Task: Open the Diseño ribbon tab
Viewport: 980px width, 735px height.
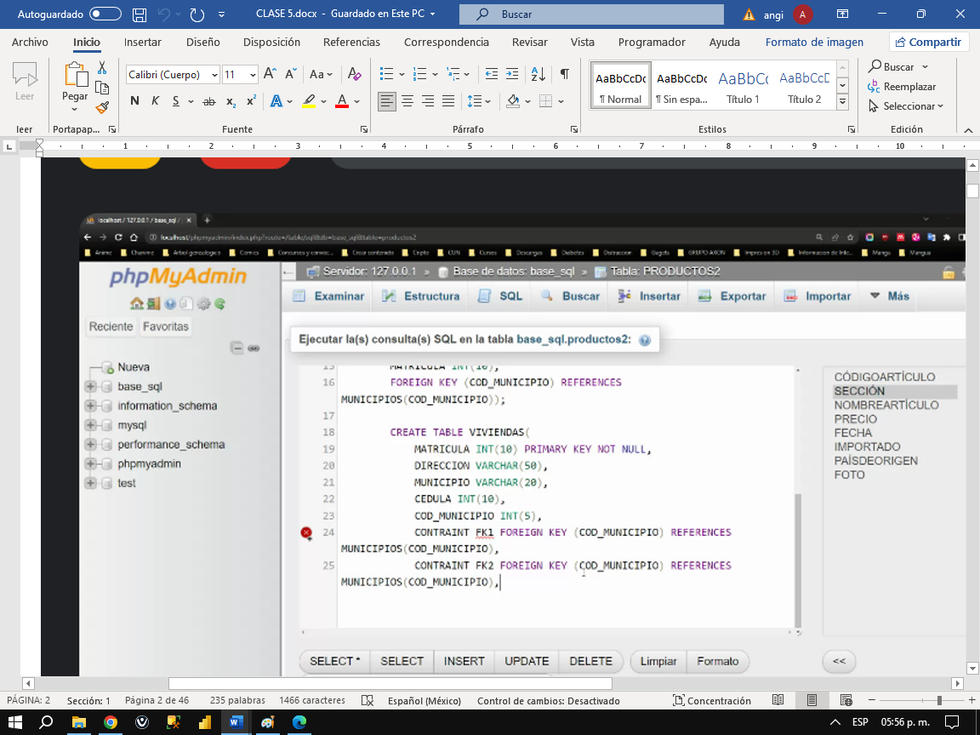Action: (x=203, y=42)
